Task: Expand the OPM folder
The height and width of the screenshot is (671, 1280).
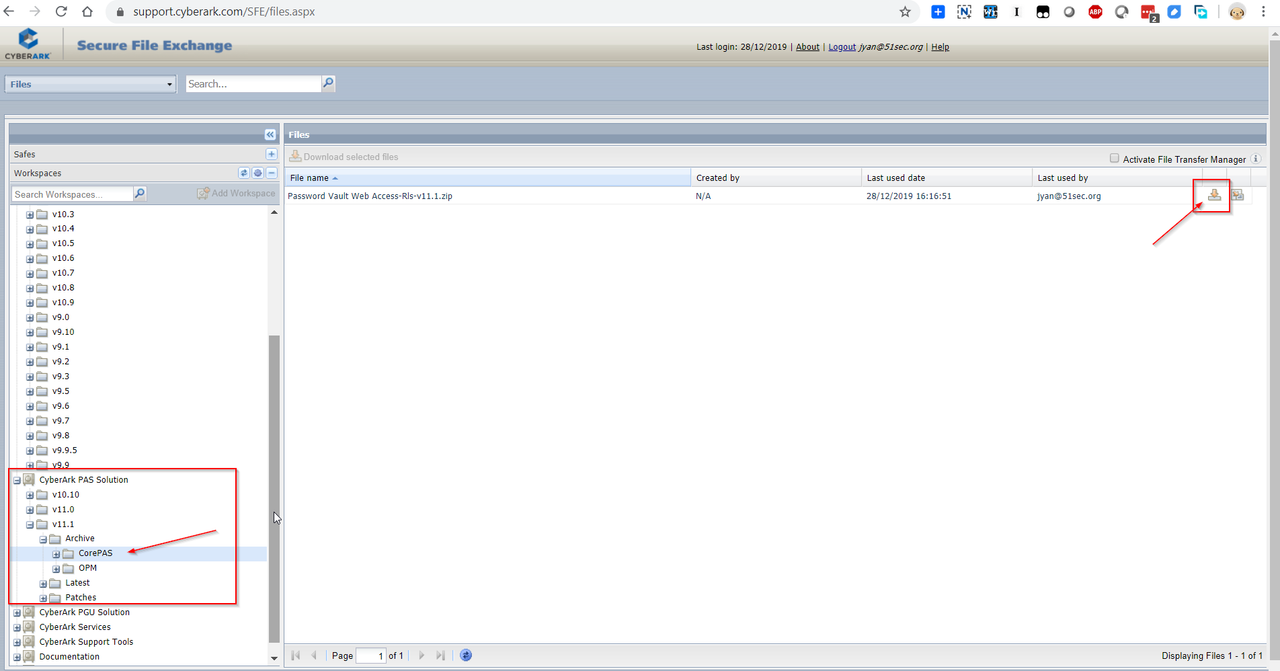Action: [x=56, y=568]
